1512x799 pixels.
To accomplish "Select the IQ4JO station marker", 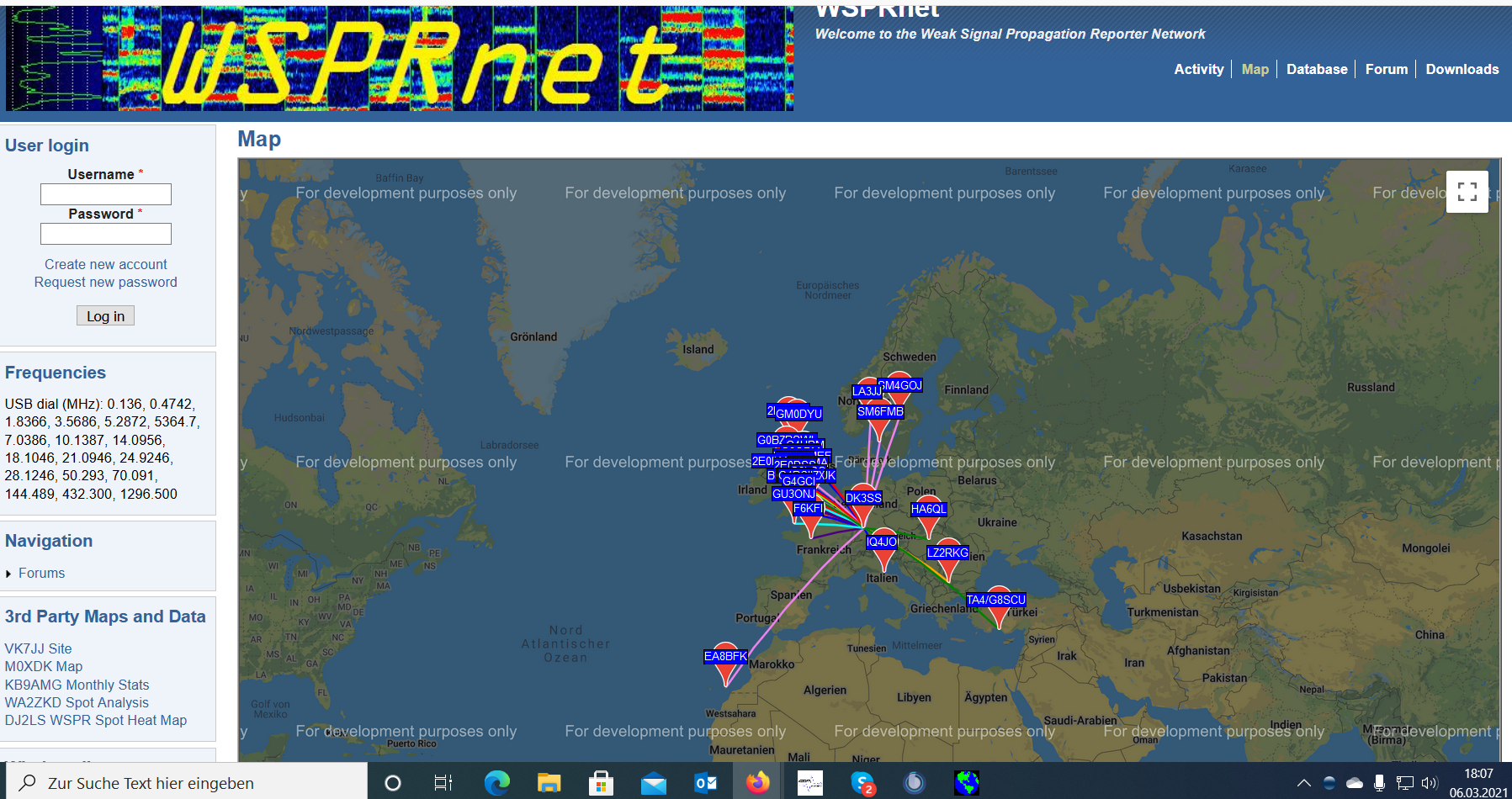I will [x=883, y=549].
